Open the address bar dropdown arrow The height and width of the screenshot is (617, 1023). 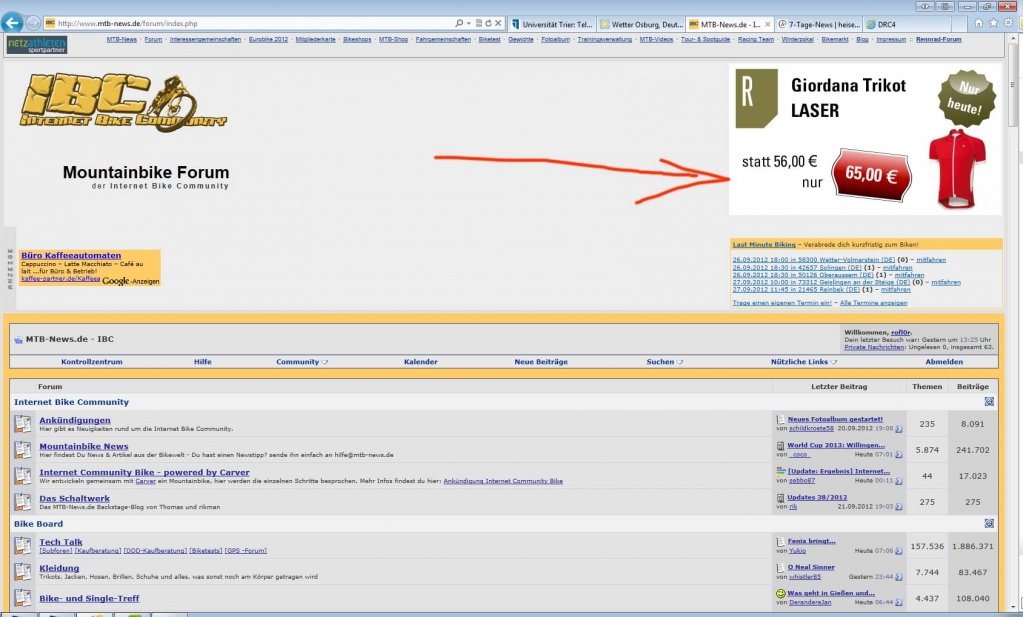pyautogui.click(x=469, y=23)
